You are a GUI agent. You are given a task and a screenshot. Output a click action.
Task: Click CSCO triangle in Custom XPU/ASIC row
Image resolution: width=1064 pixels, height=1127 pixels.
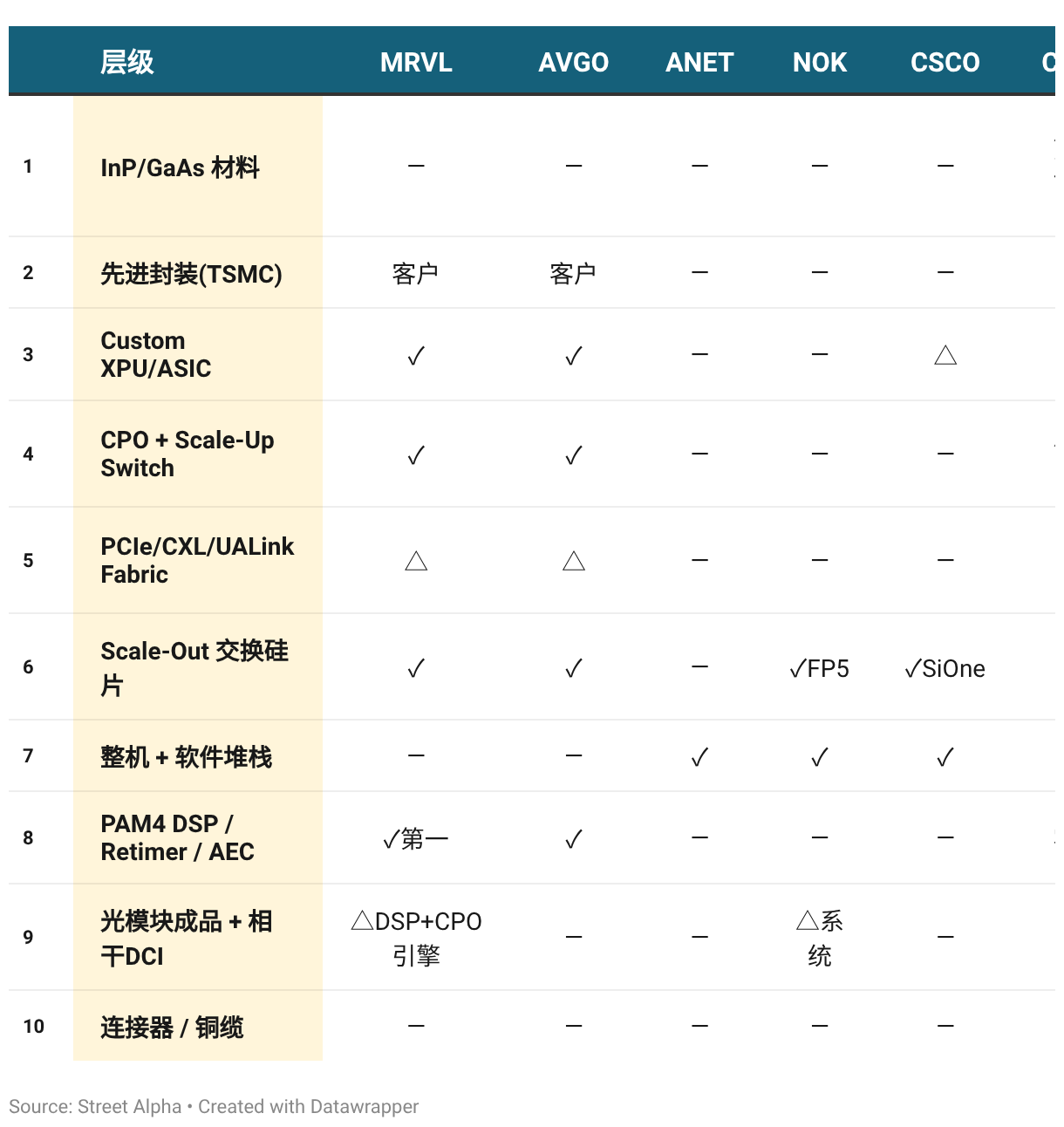point(945,355)
